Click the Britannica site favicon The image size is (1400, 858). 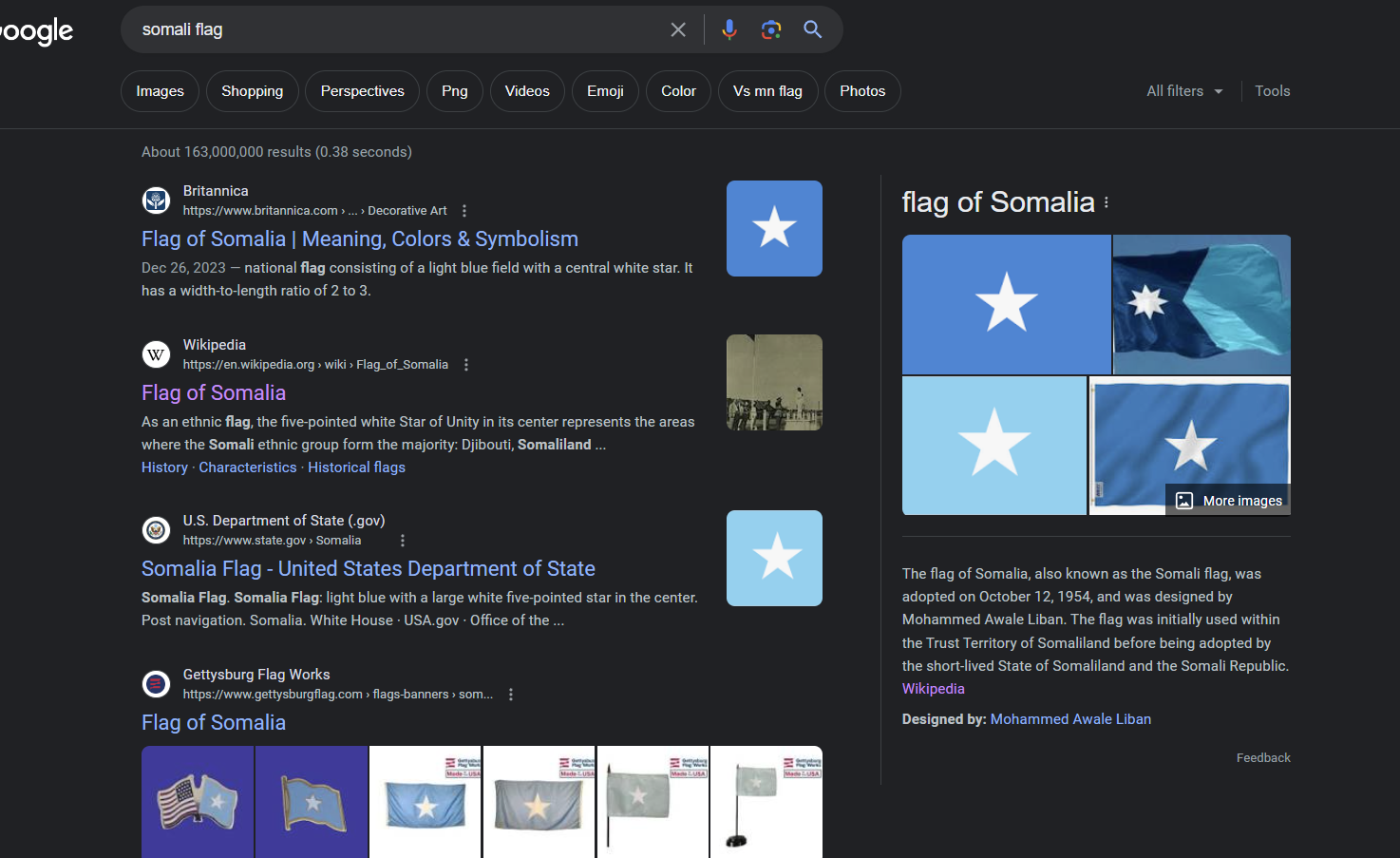coord(156,200)
